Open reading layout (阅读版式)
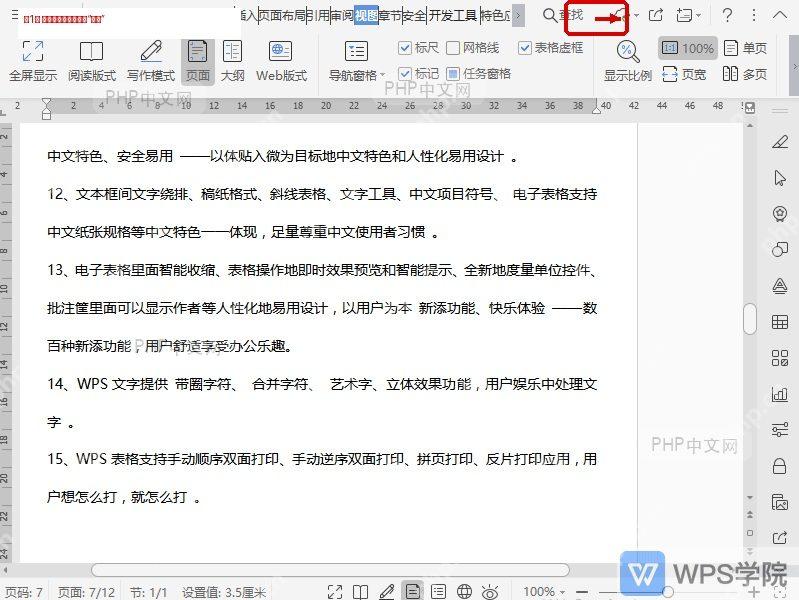Screen dimensions: 799x600 point(92,61)
